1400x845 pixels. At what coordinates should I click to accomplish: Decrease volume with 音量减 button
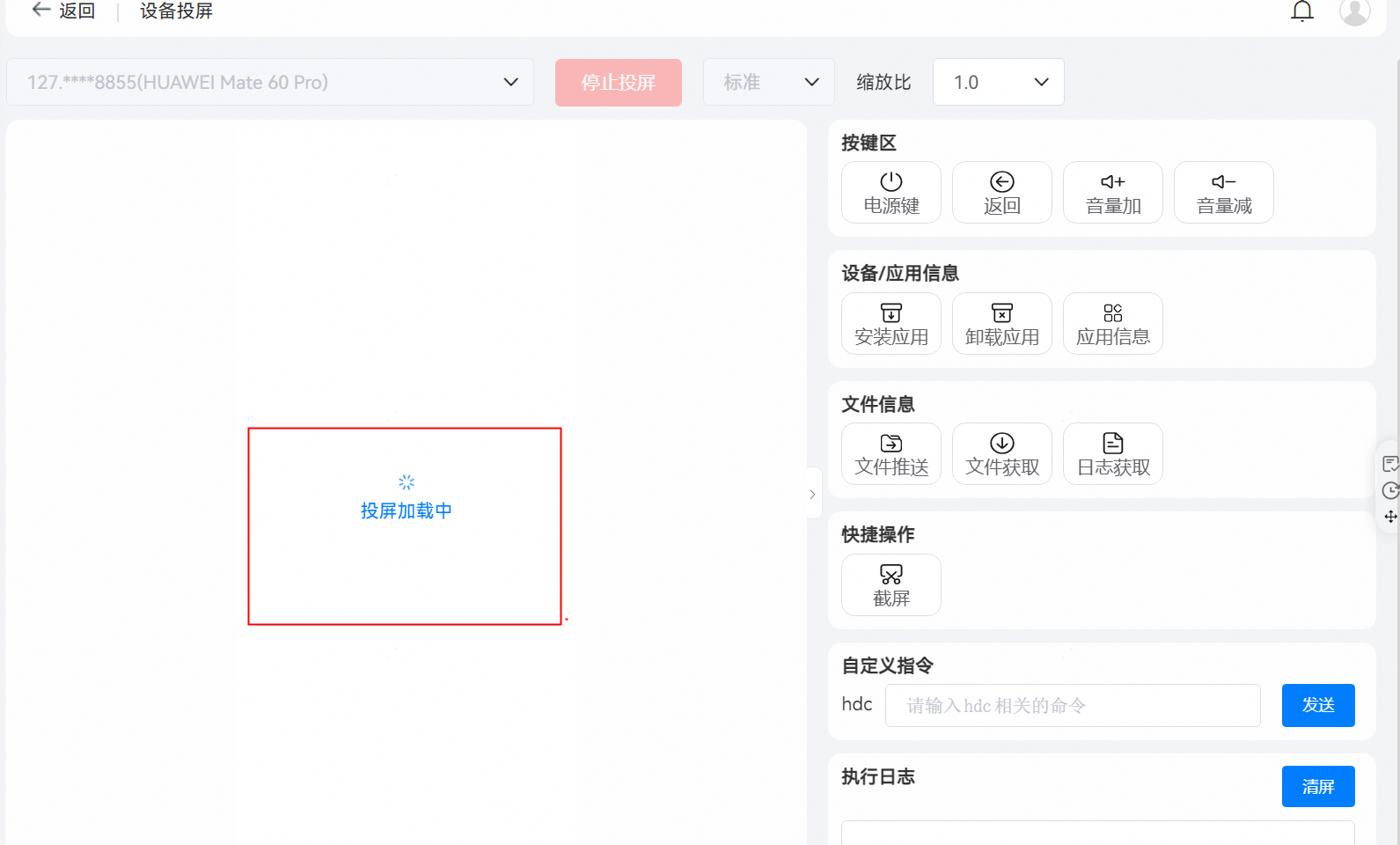click(1223, 193)
